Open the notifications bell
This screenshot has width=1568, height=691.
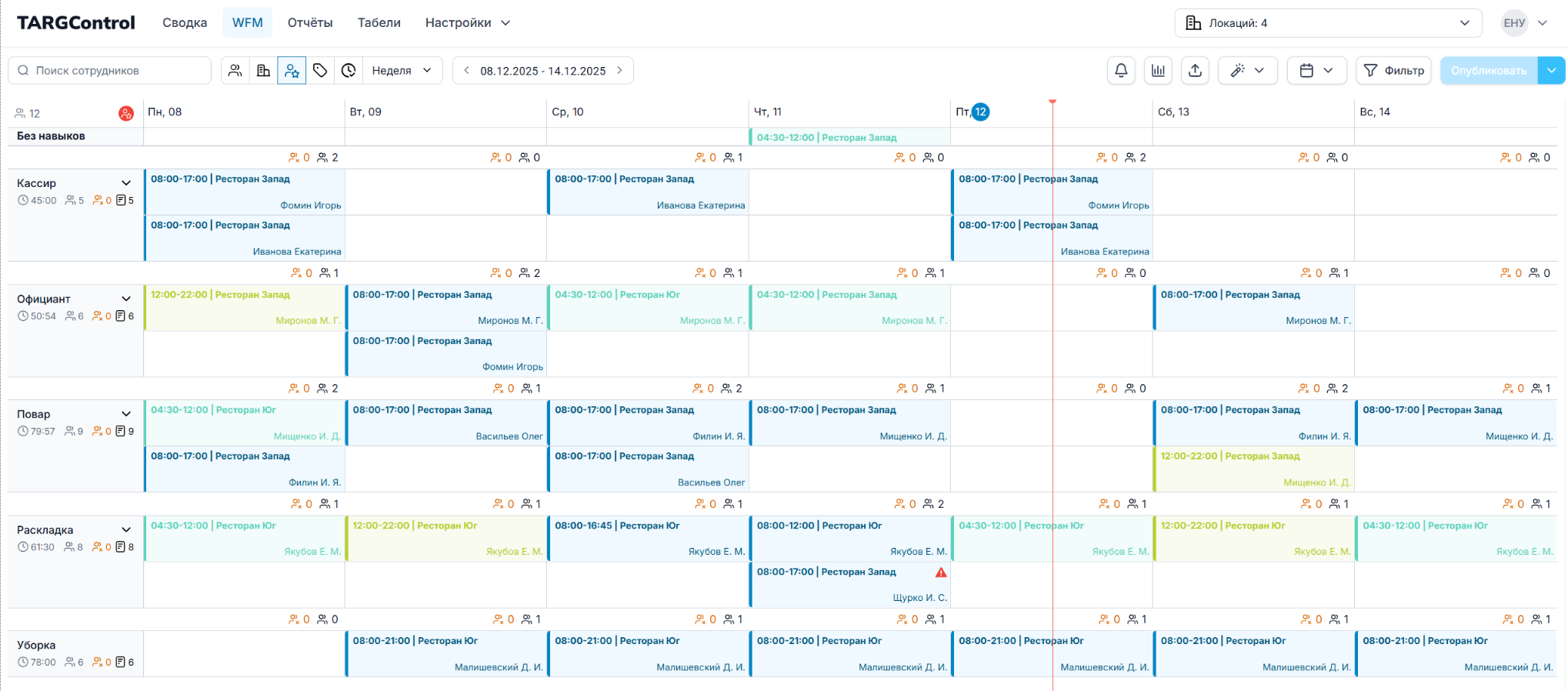(x=1121, y=71)
